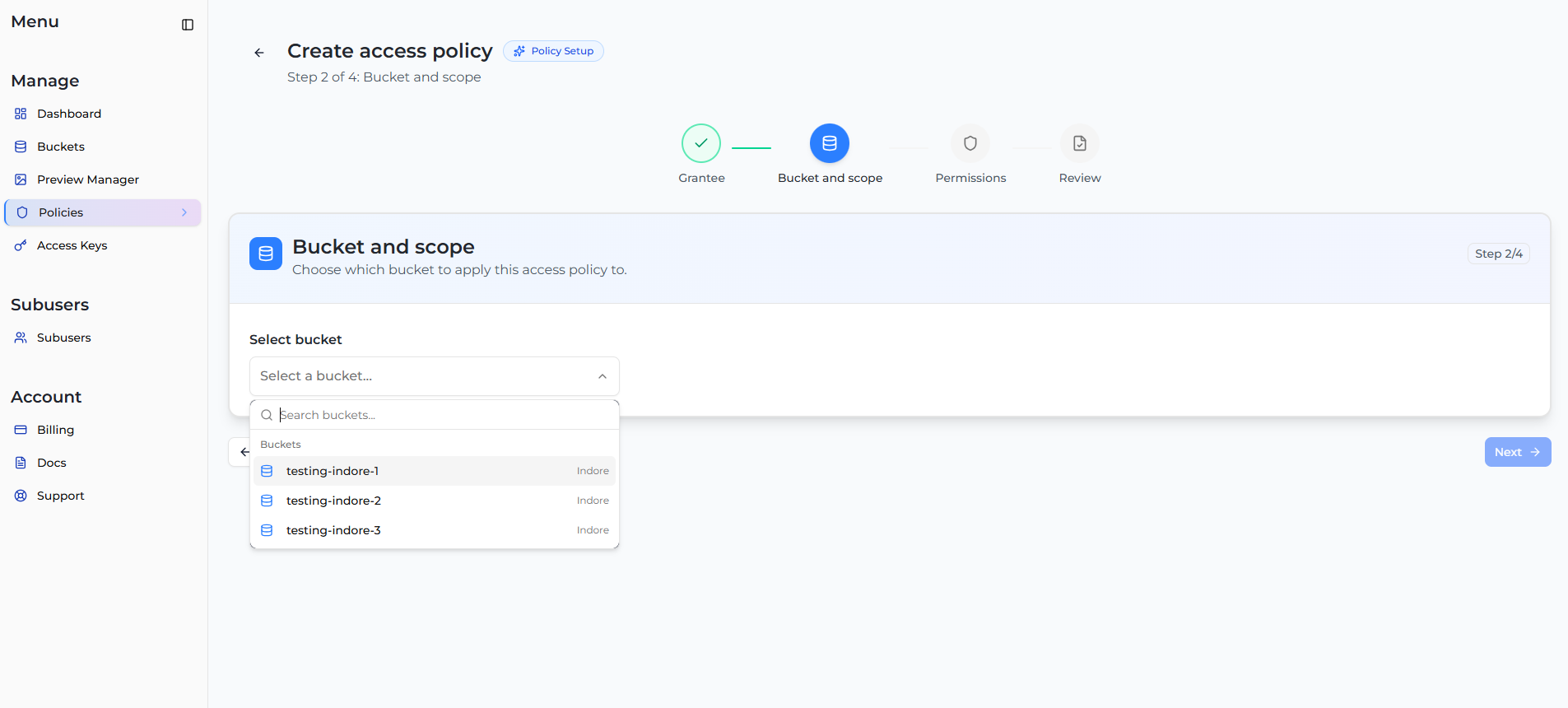Image resolution: width=1568 pixels, height=708 pixels.
Task: Click the Indore region label for testing-indore-2
Action: tap(593, 501)
